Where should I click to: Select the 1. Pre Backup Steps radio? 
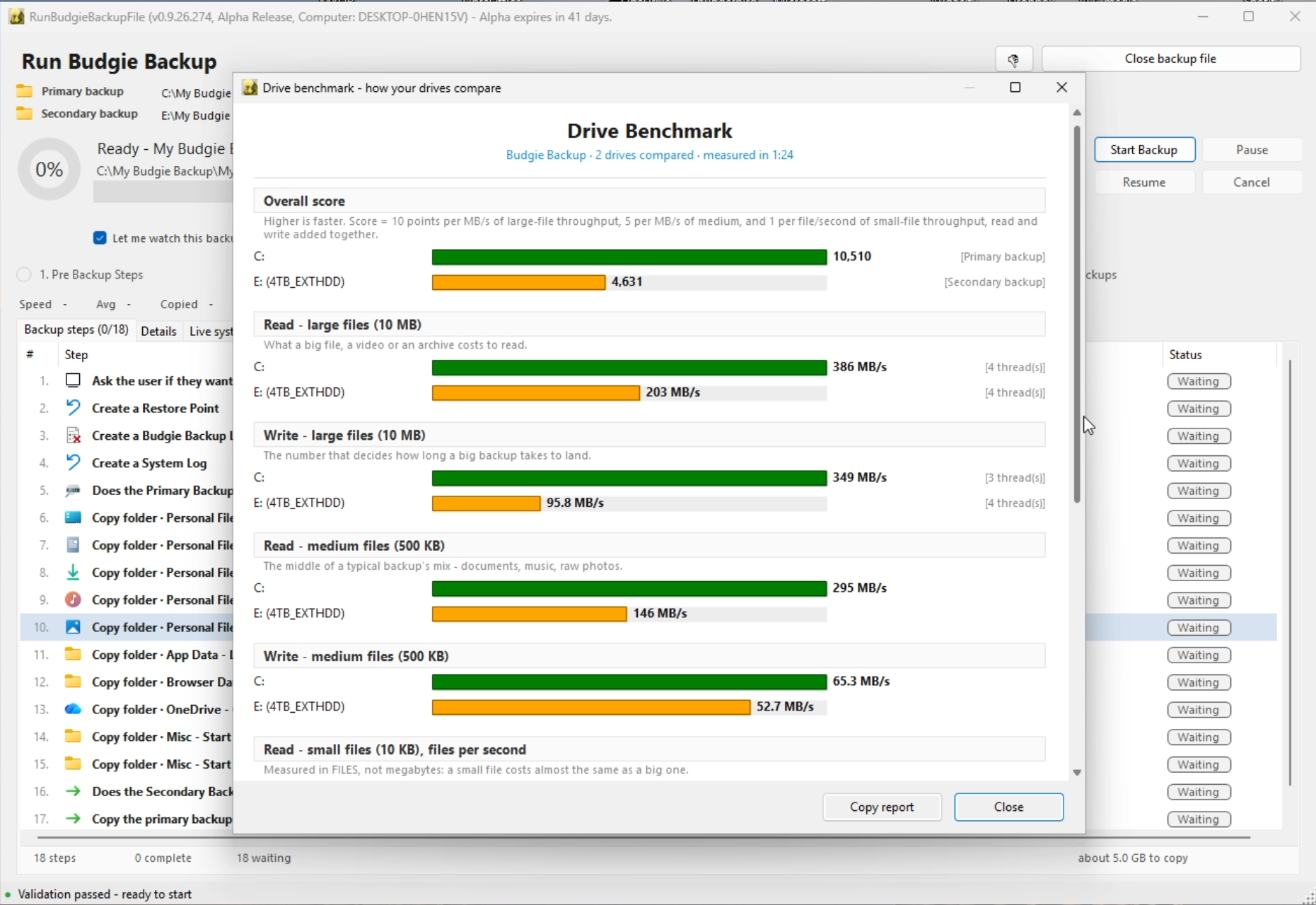[x=24, y=274]
